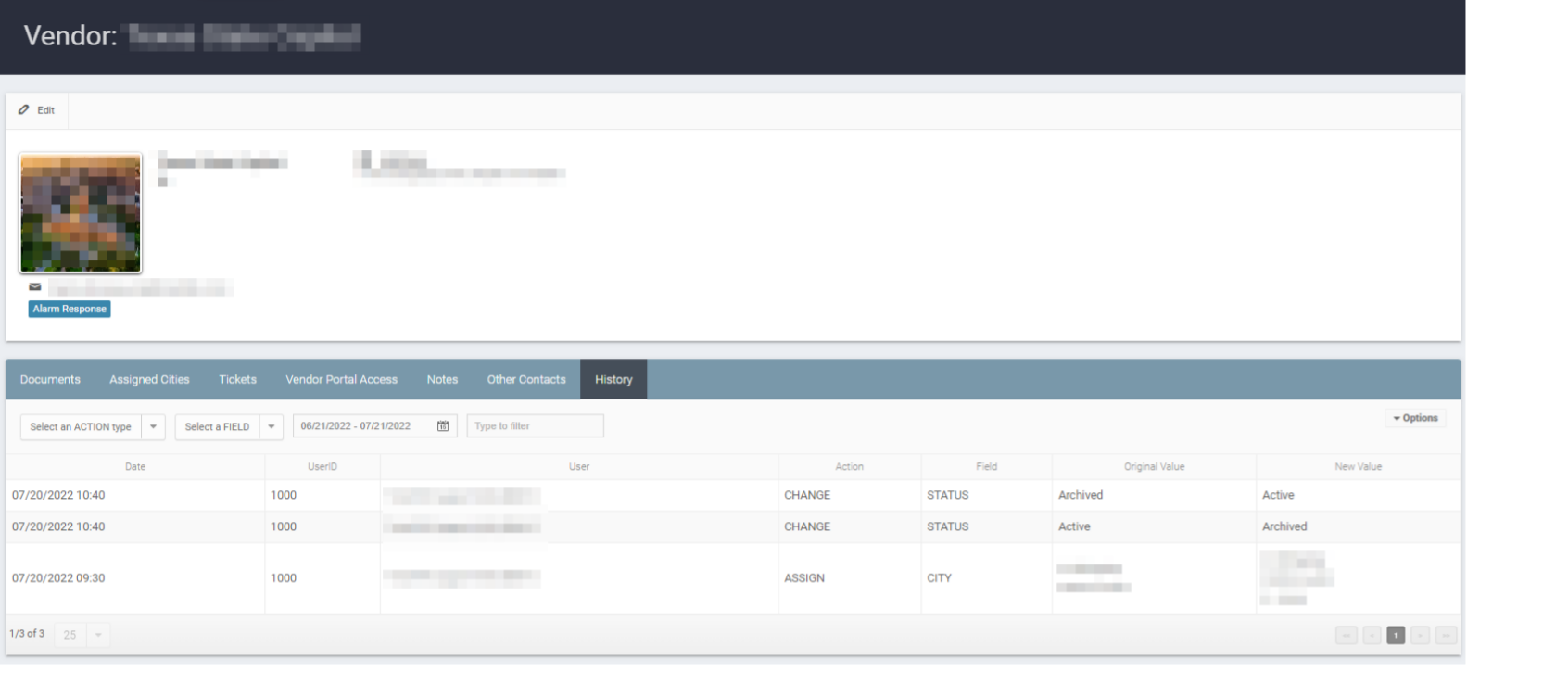
Task: Open the calendar date picker icon
Action: pyautogui.click(x=443, y=426)
